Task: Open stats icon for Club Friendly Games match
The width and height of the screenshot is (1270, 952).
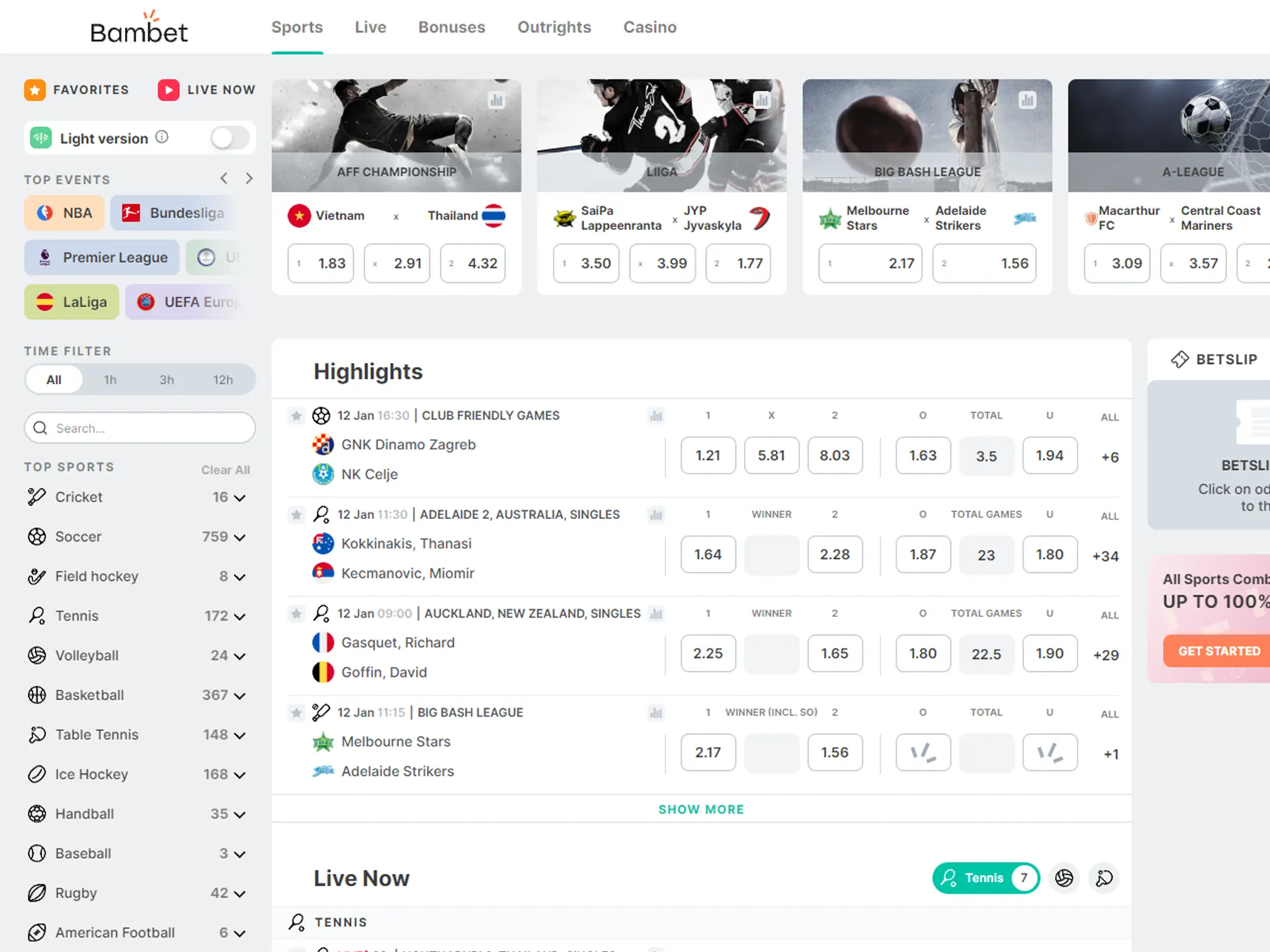Action: 656,416
